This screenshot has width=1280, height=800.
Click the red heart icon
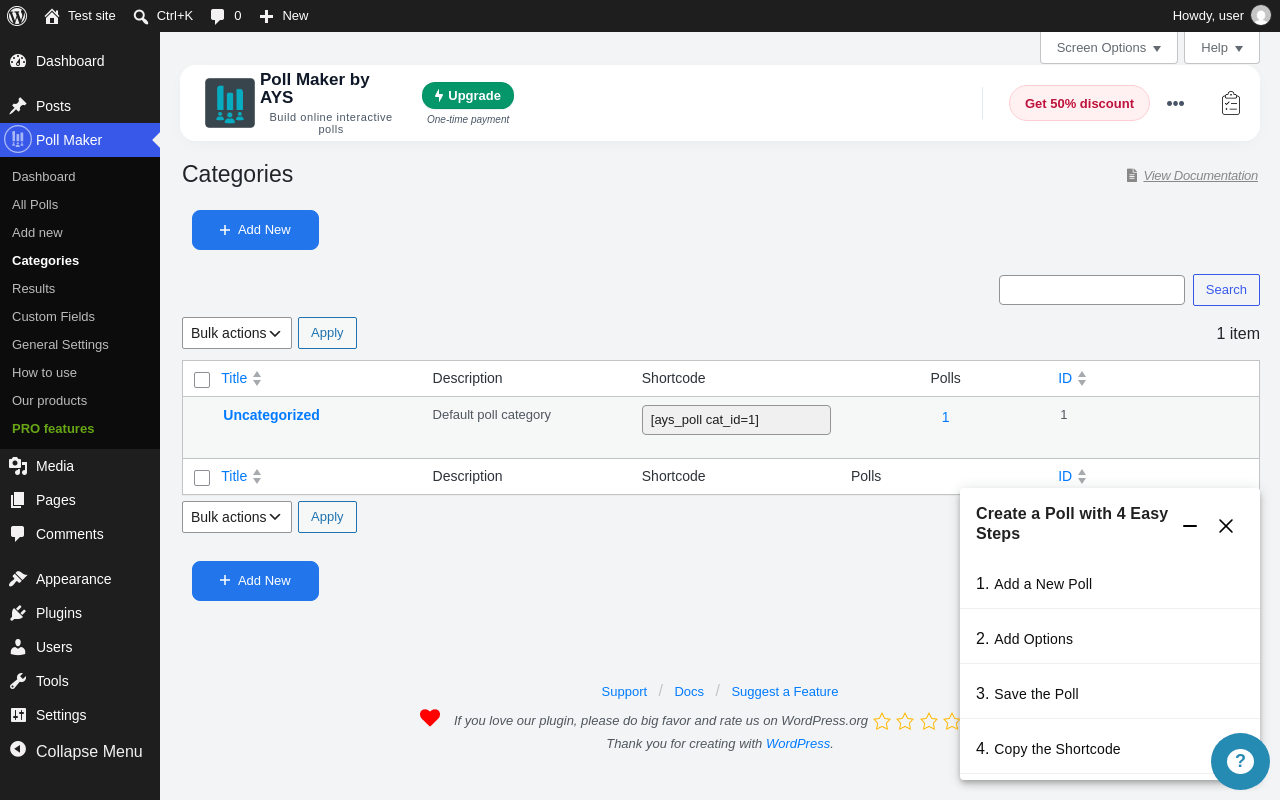[x=430, y=718]
